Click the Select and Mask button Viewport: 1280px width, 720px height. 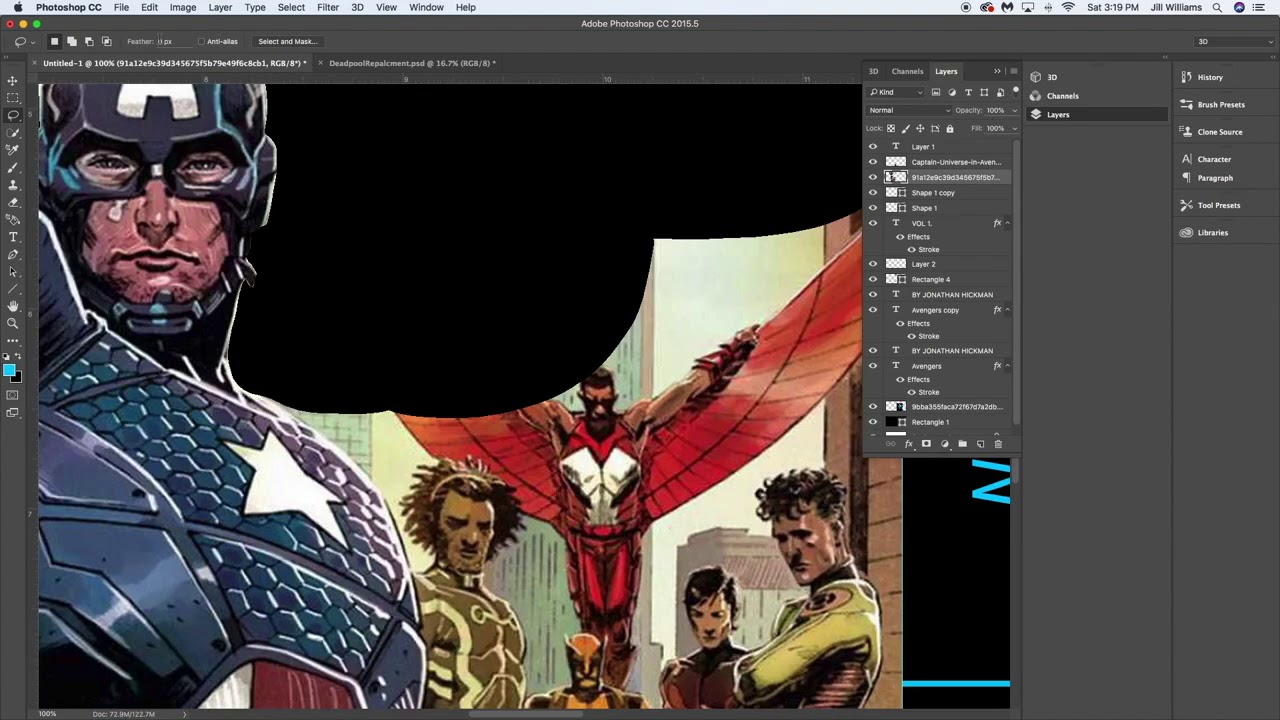[287, 42]
